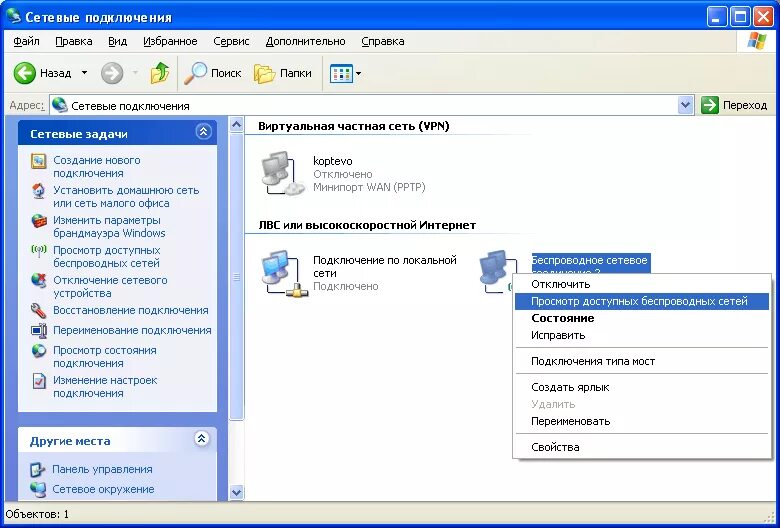Image resolution: width=780 pixels, height=528 pixels.
Task: Select the wireless connection computer icon
Action: [x=496, y=271]
